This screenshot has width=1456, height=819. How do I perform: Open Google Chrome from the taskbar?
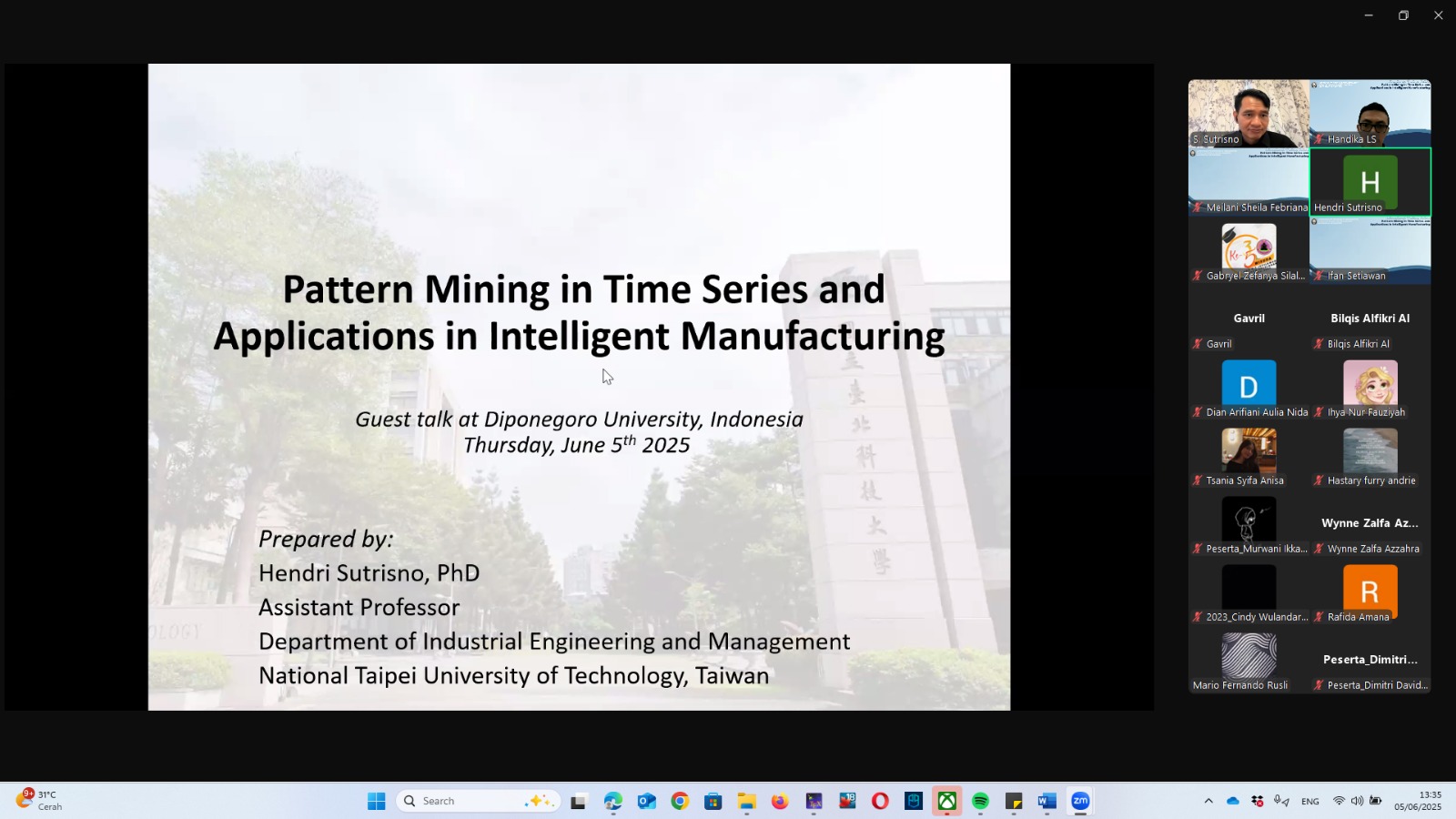[x=680, y=801]
